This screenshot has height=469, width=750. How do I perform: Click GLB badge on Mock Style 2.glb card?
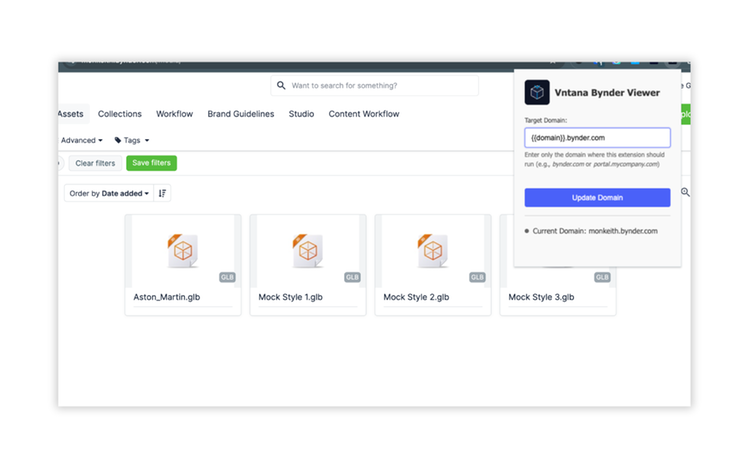coord(477,277)
